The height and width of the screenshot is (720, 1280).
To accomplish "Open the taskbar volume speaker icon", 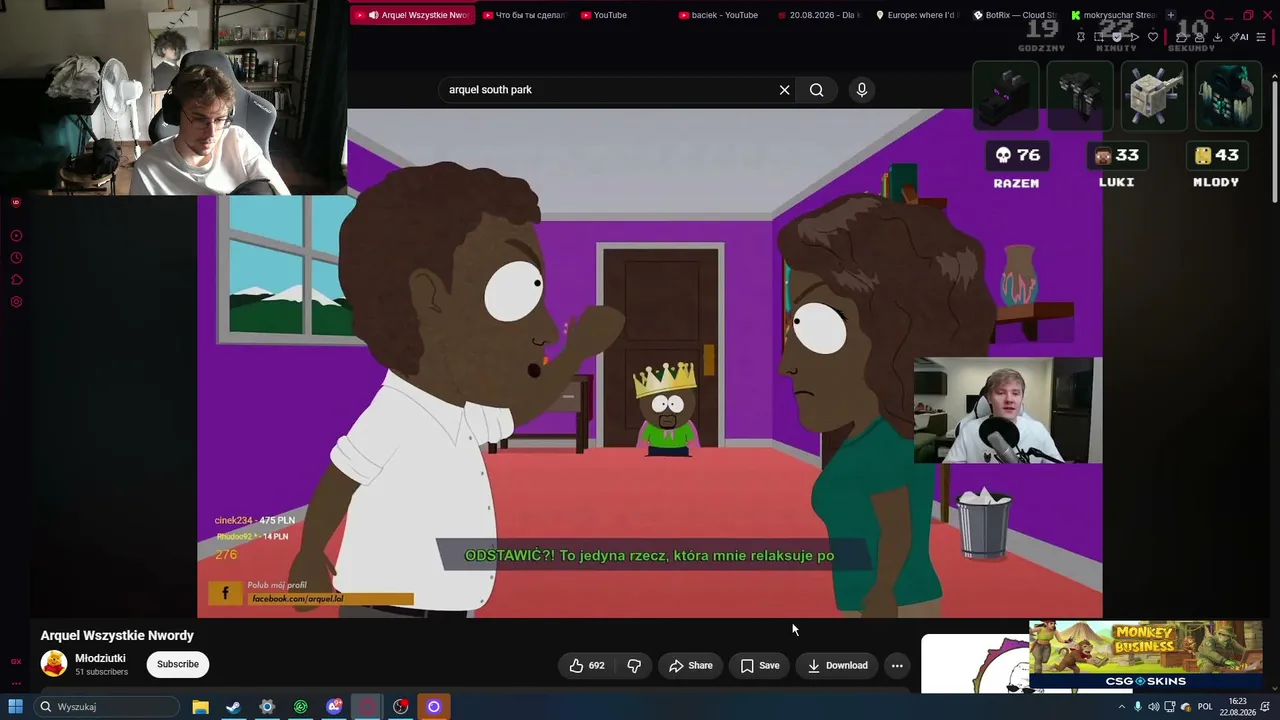I will pyautogui.click(x=1153, y=707).
